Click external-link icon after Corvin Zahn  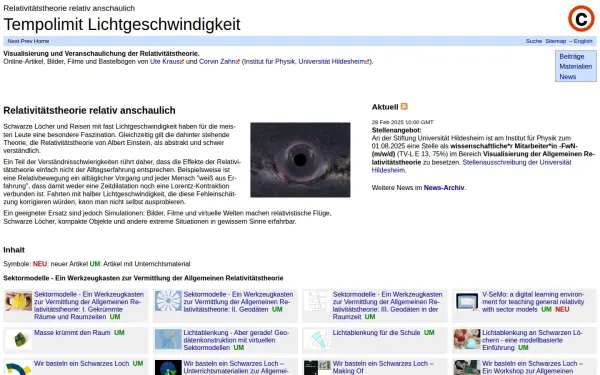click(238, 62)
